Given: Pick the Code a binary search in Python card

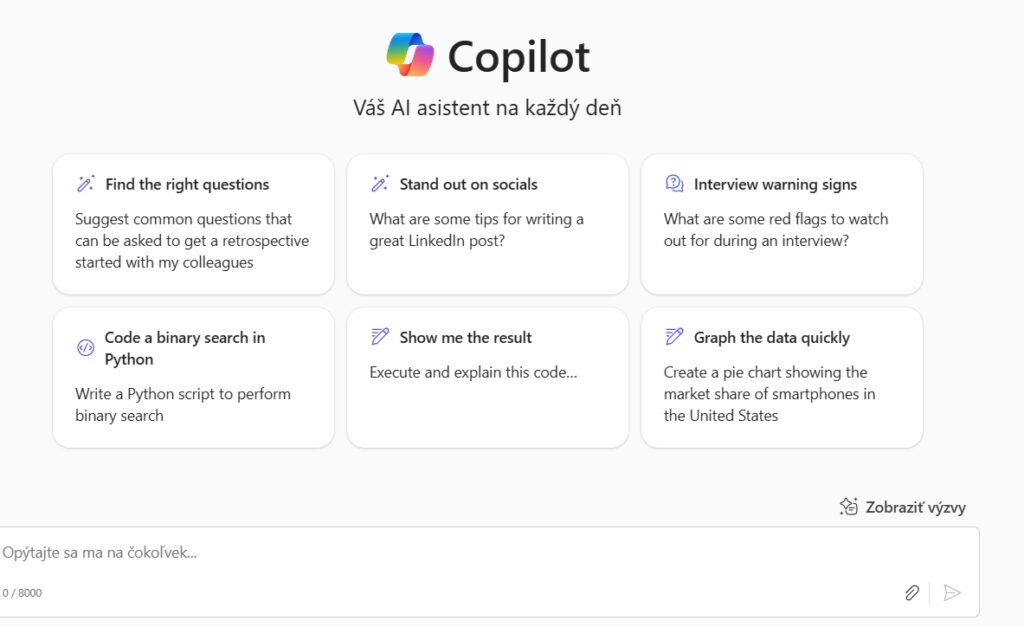Looking at the screenshot, I should pos(193,378).
